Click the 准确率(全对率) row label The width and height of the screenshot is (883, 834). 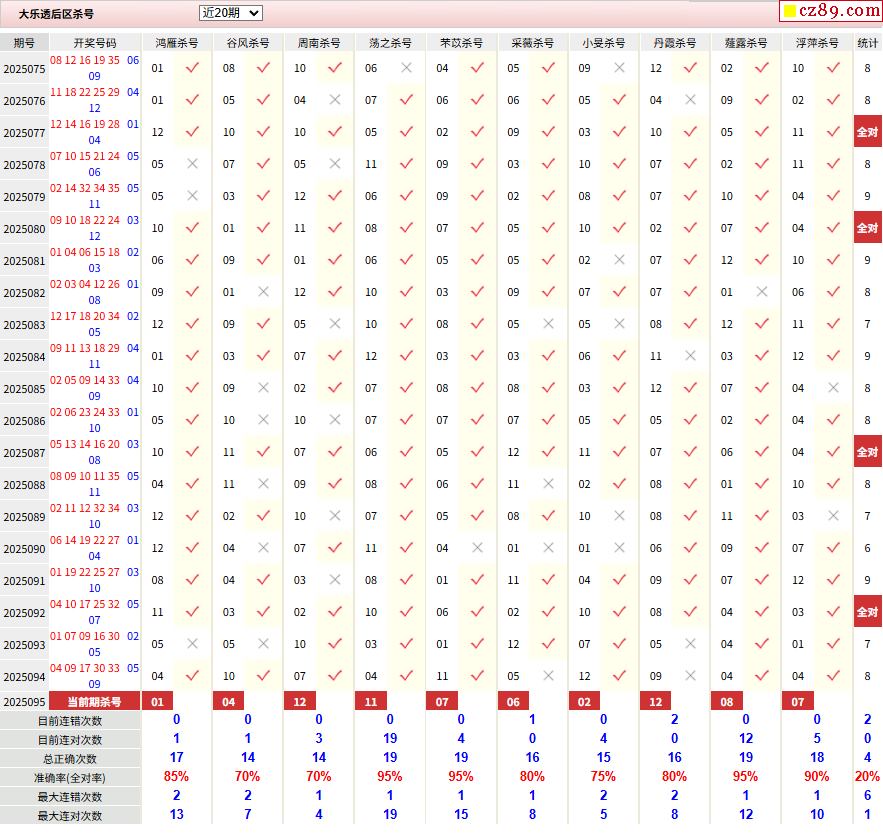70,778
